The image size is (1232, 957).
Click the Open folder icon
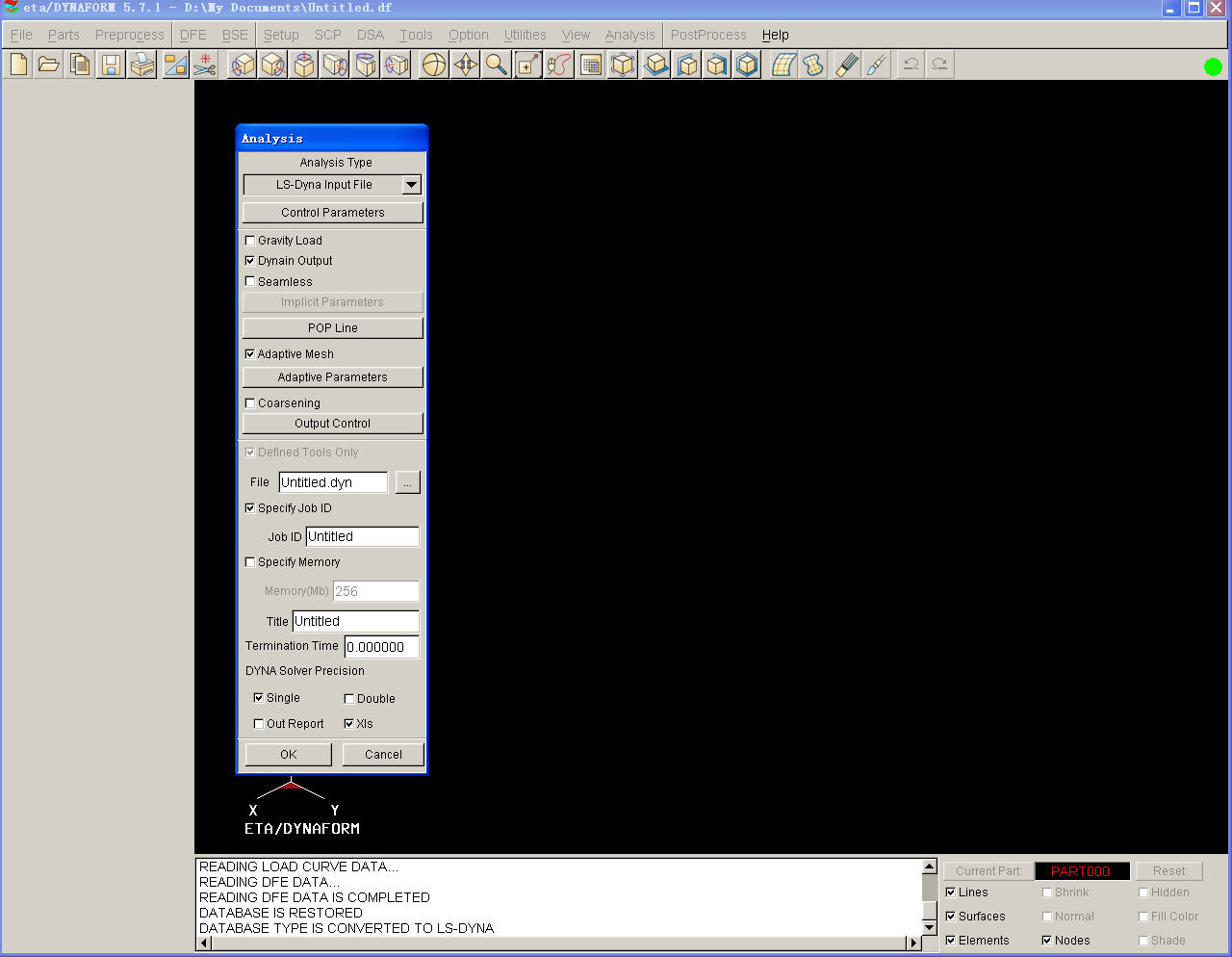pyautogui.click(x=49, y=65)
